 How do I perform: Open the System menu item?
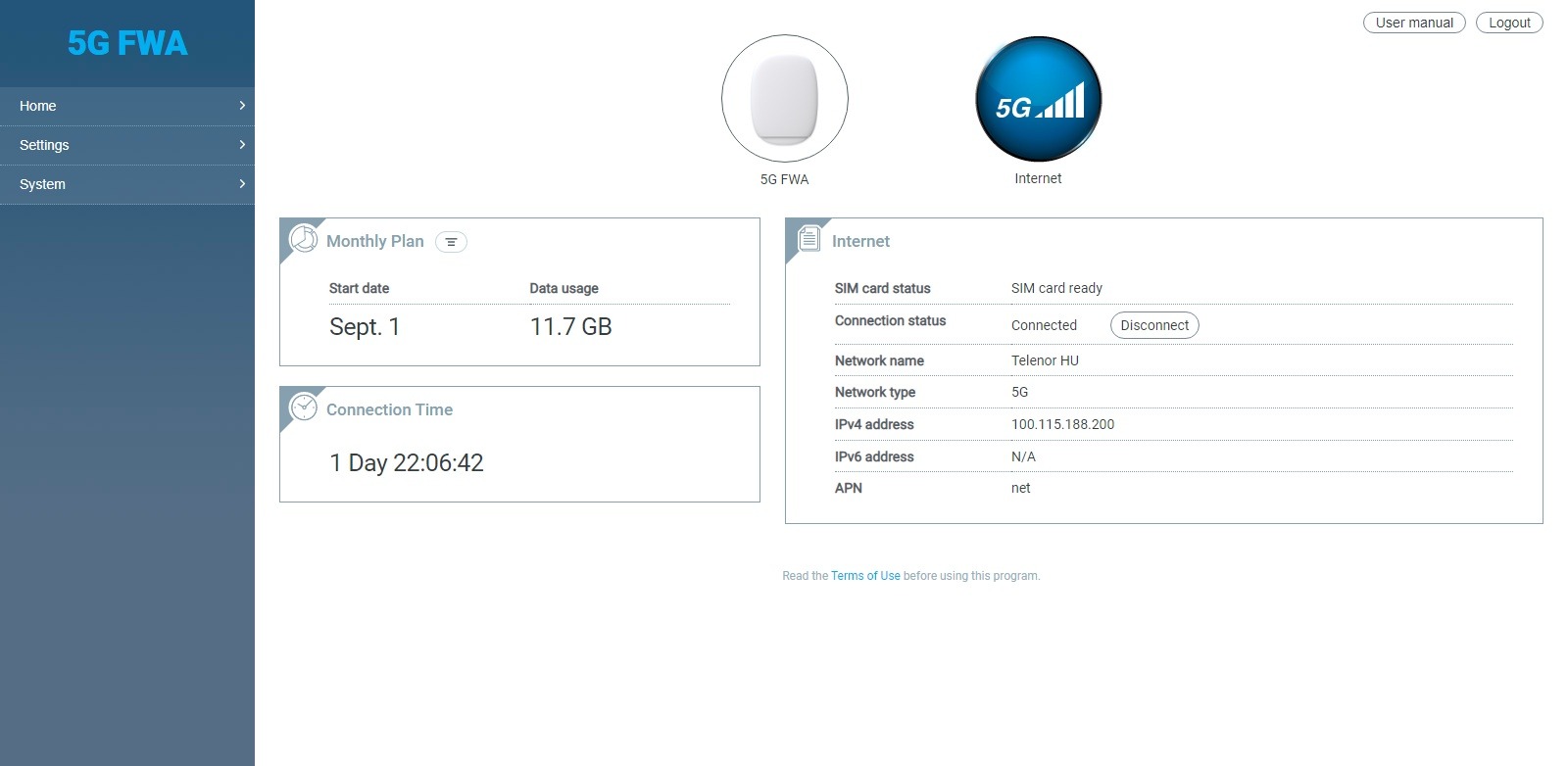pyautogui.click(x=127, y=184)
